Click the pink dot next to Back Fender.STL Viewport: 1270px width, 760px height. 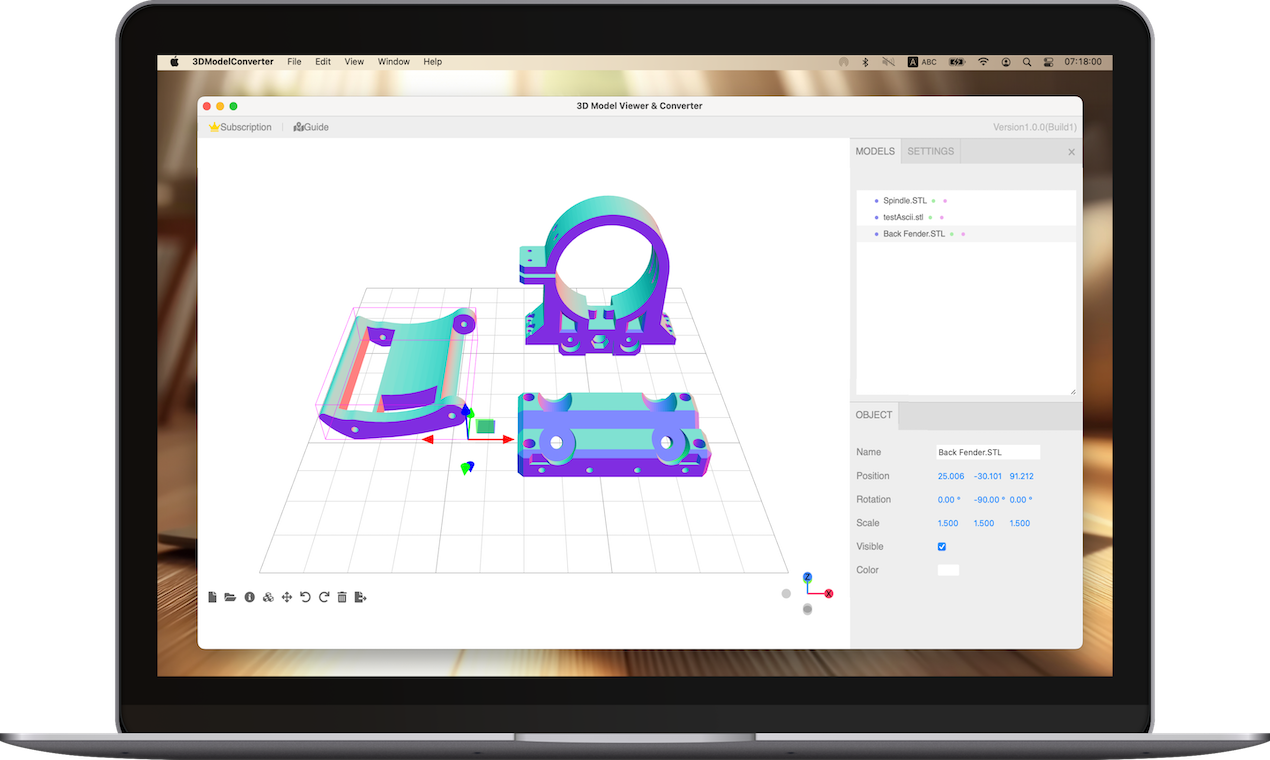(964, 234)
